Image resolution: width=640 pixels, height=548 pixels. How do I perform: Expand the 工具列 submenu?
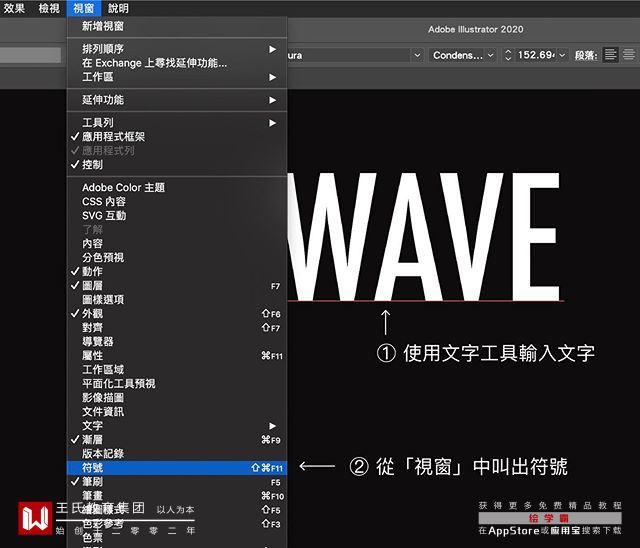(177, 122)
